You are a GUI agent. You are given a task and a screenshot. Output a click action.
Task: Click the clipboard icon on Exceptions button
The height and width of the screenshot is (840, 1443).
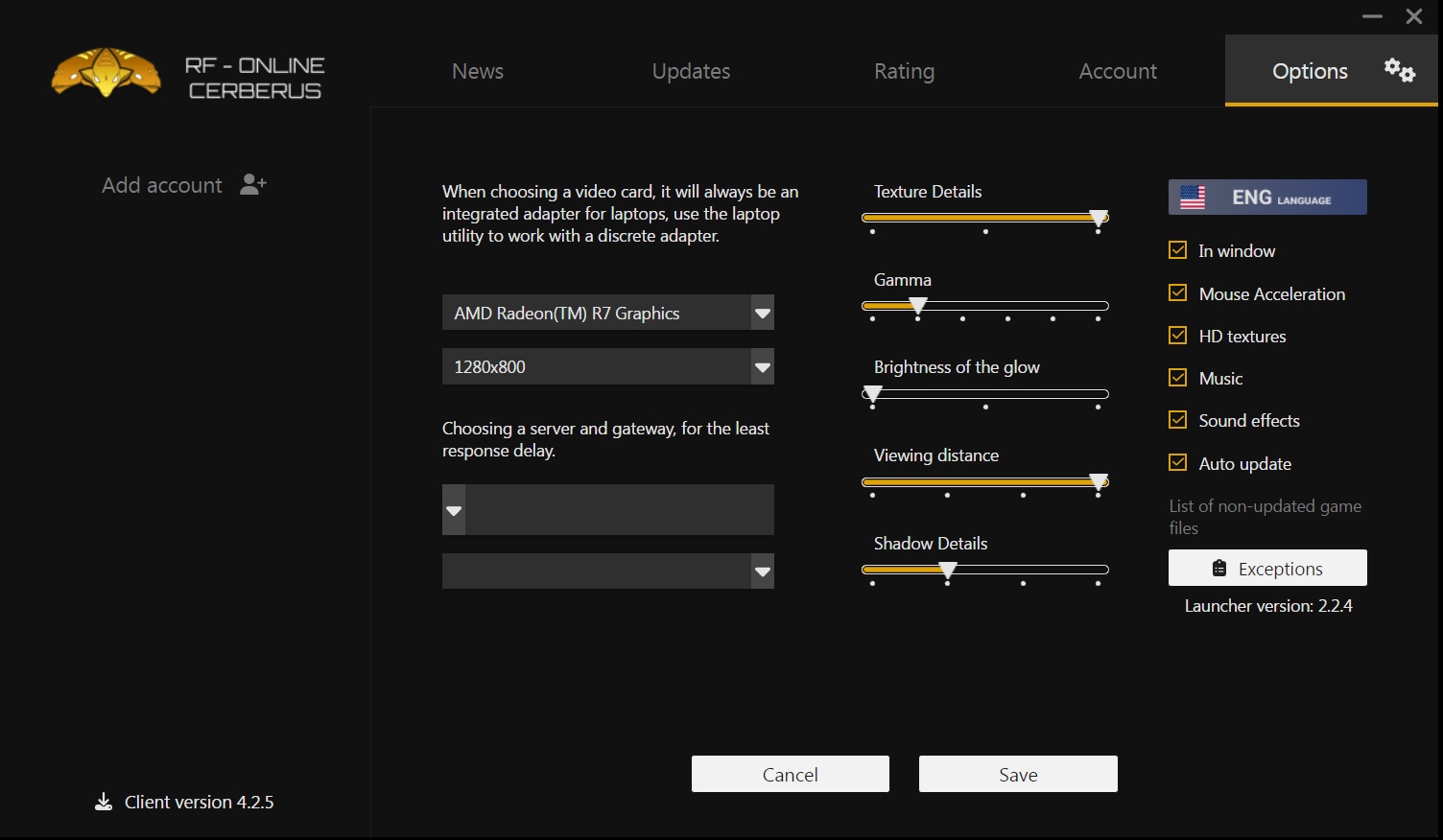pyautogui.click(x=1219, y=569)
